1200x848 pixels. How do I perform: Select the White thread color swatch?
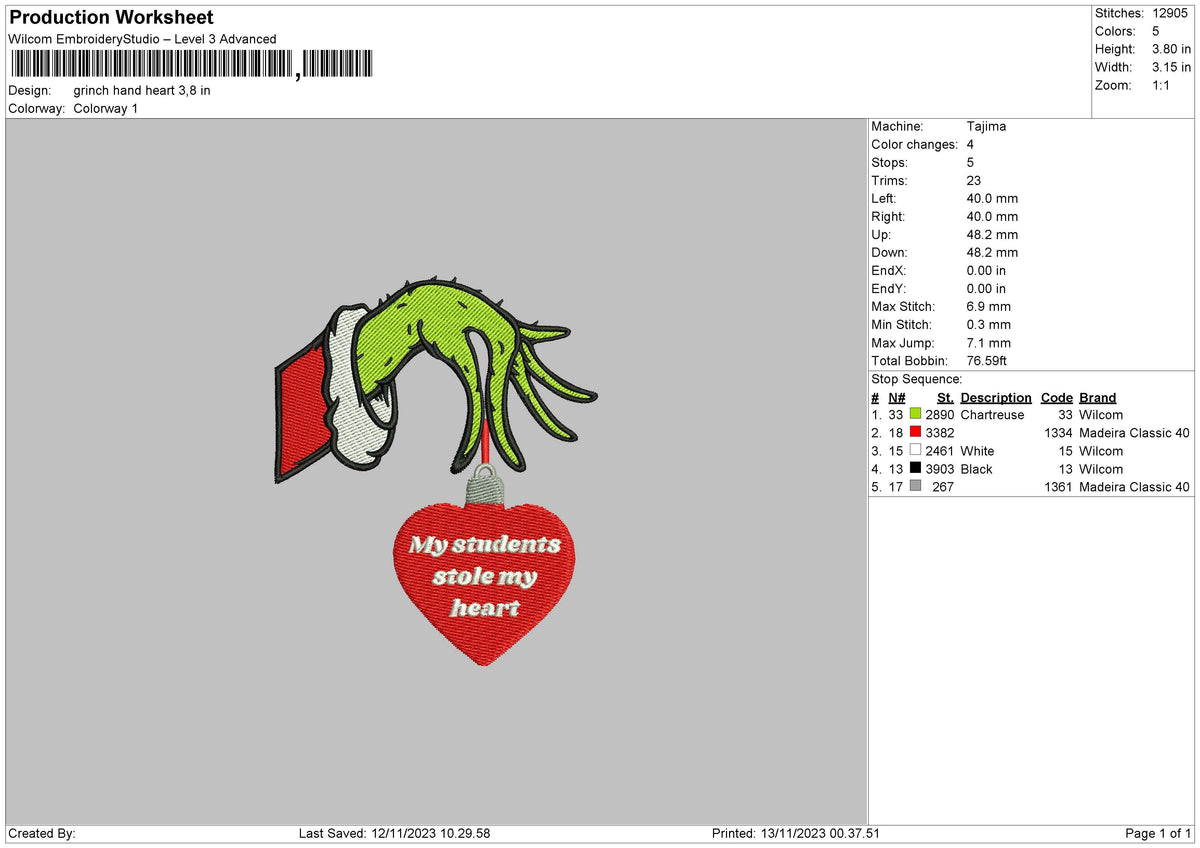(x=915, y=451)
